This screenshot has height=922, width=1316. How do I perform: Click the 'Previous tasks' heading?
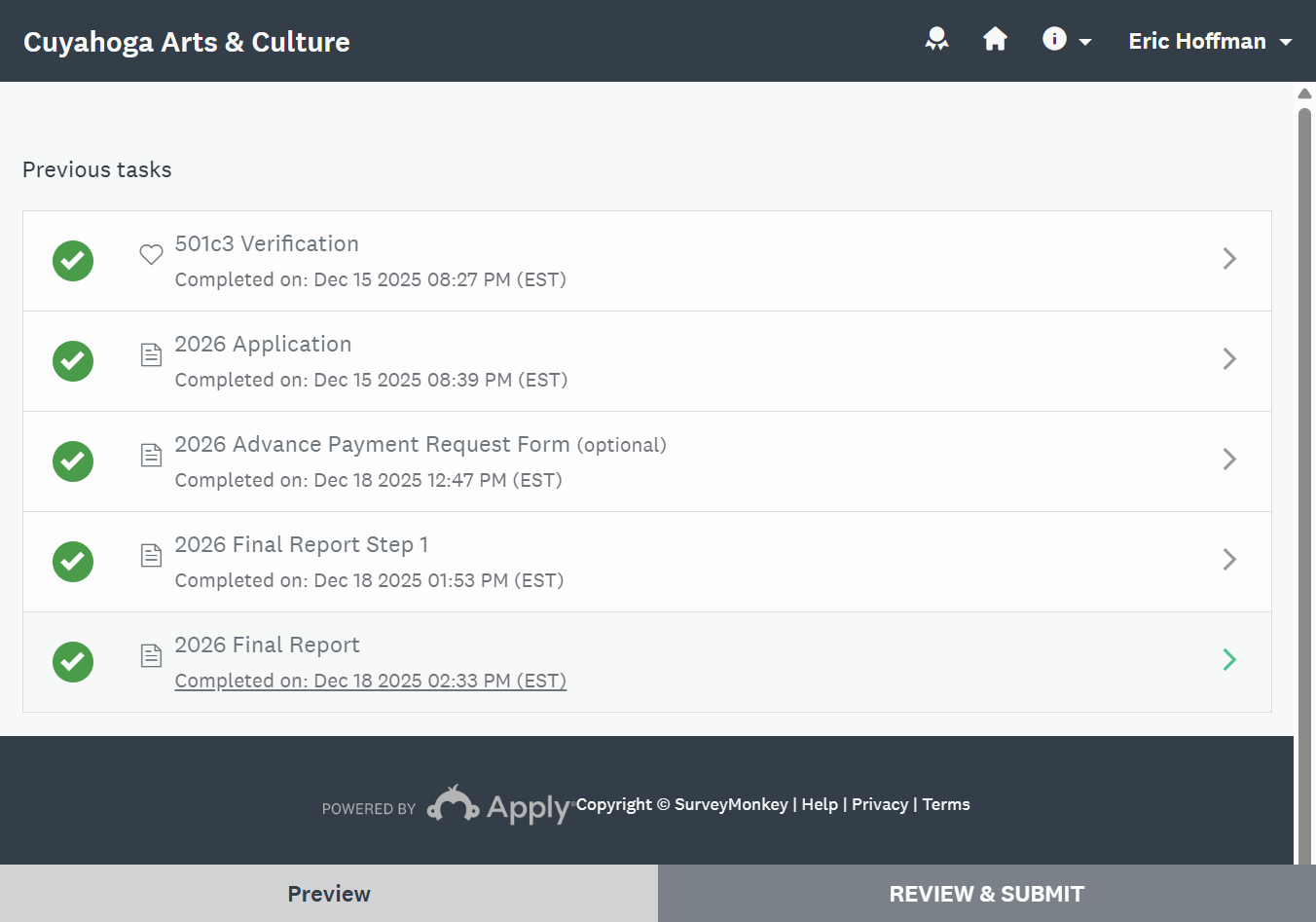[x=97, y=169]
